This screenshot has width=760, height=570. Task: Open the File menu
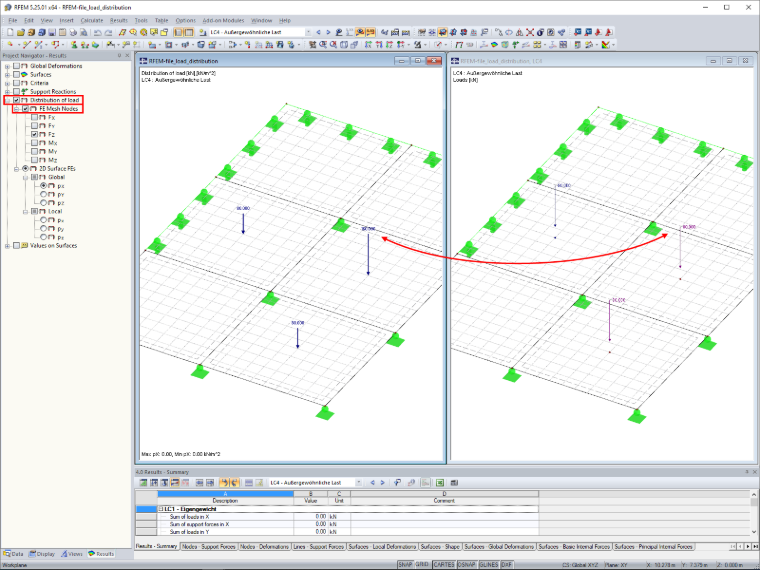pos(13,20)
